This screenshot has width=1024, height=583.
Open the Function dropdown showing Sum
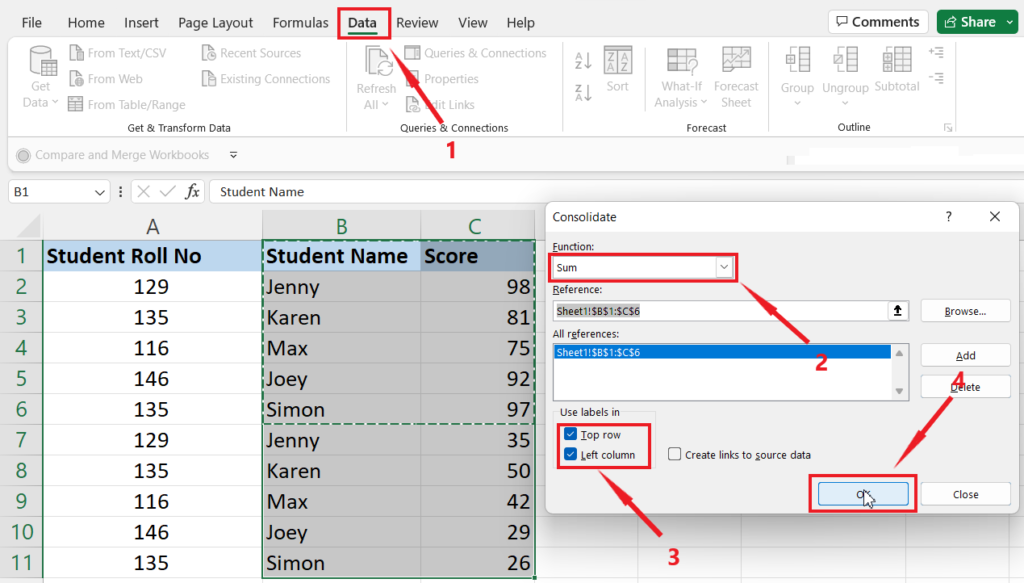tap(724, 268)
